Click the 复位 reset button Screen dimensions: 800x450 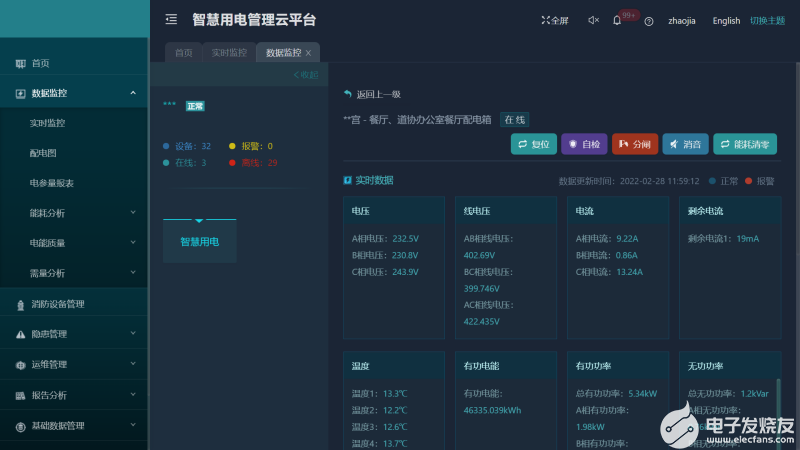pos(534,144)
